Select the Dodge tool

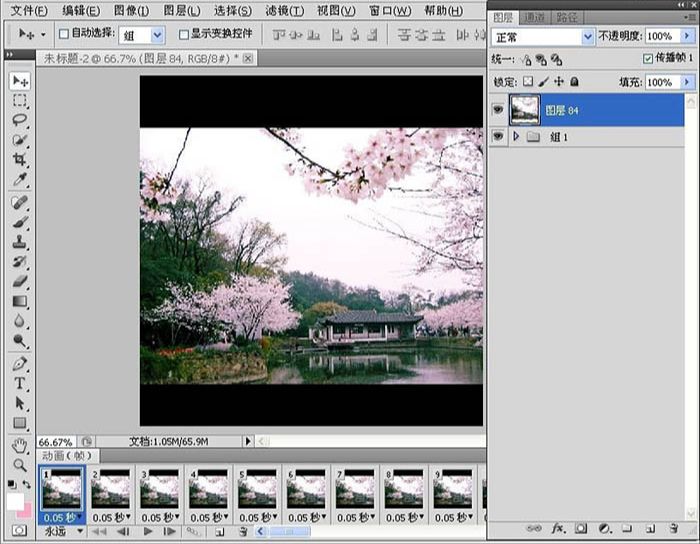coord(20,341)
